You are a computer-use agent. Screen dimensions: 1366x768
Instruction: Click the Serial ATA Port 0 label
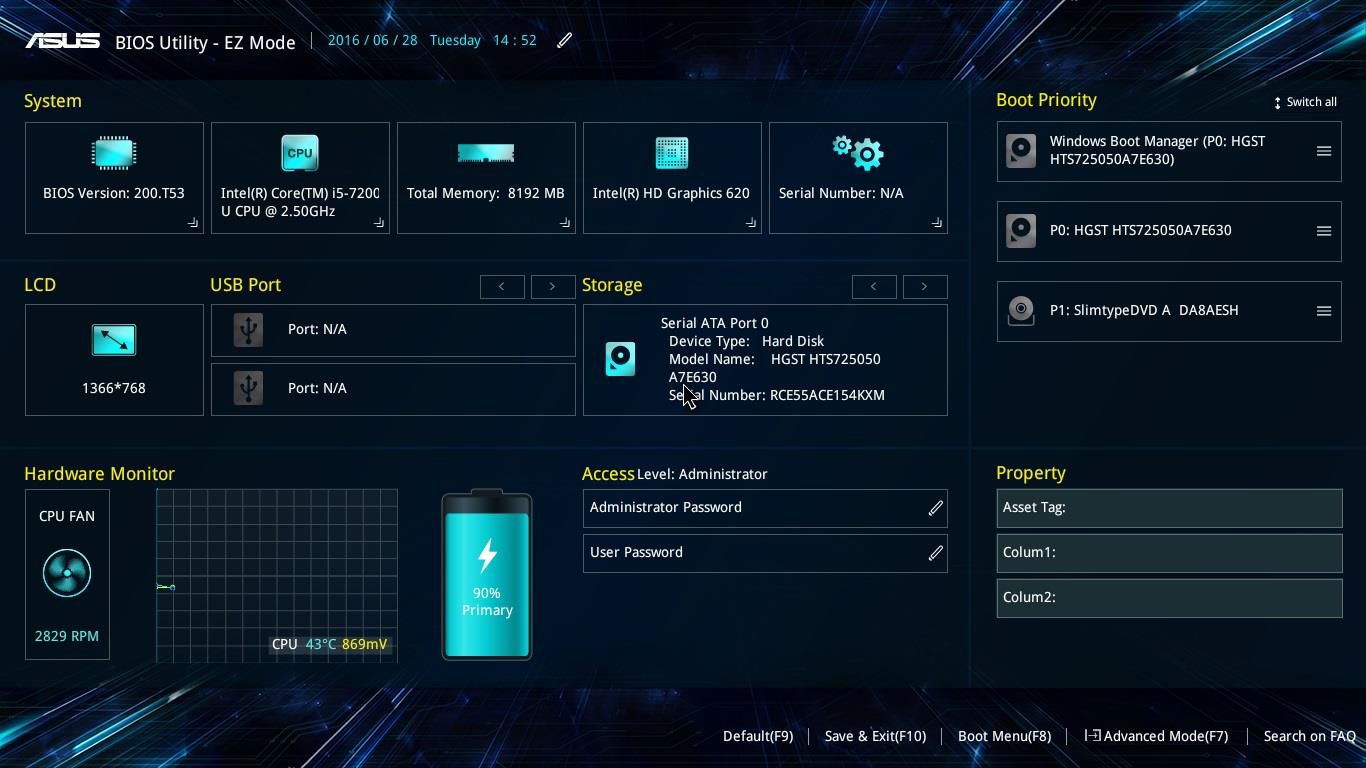tap(715, 323)
